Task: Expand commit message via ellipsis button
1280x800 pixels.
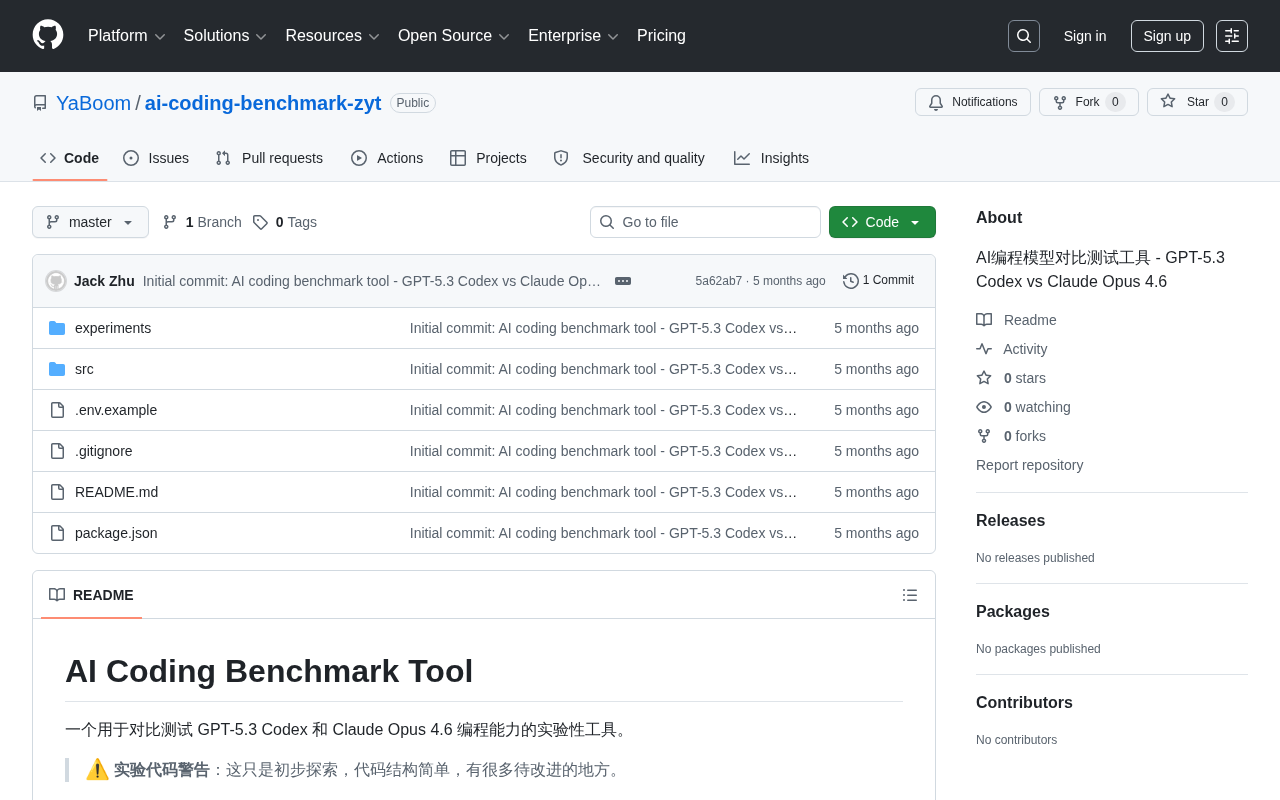Action: (623, 281)
